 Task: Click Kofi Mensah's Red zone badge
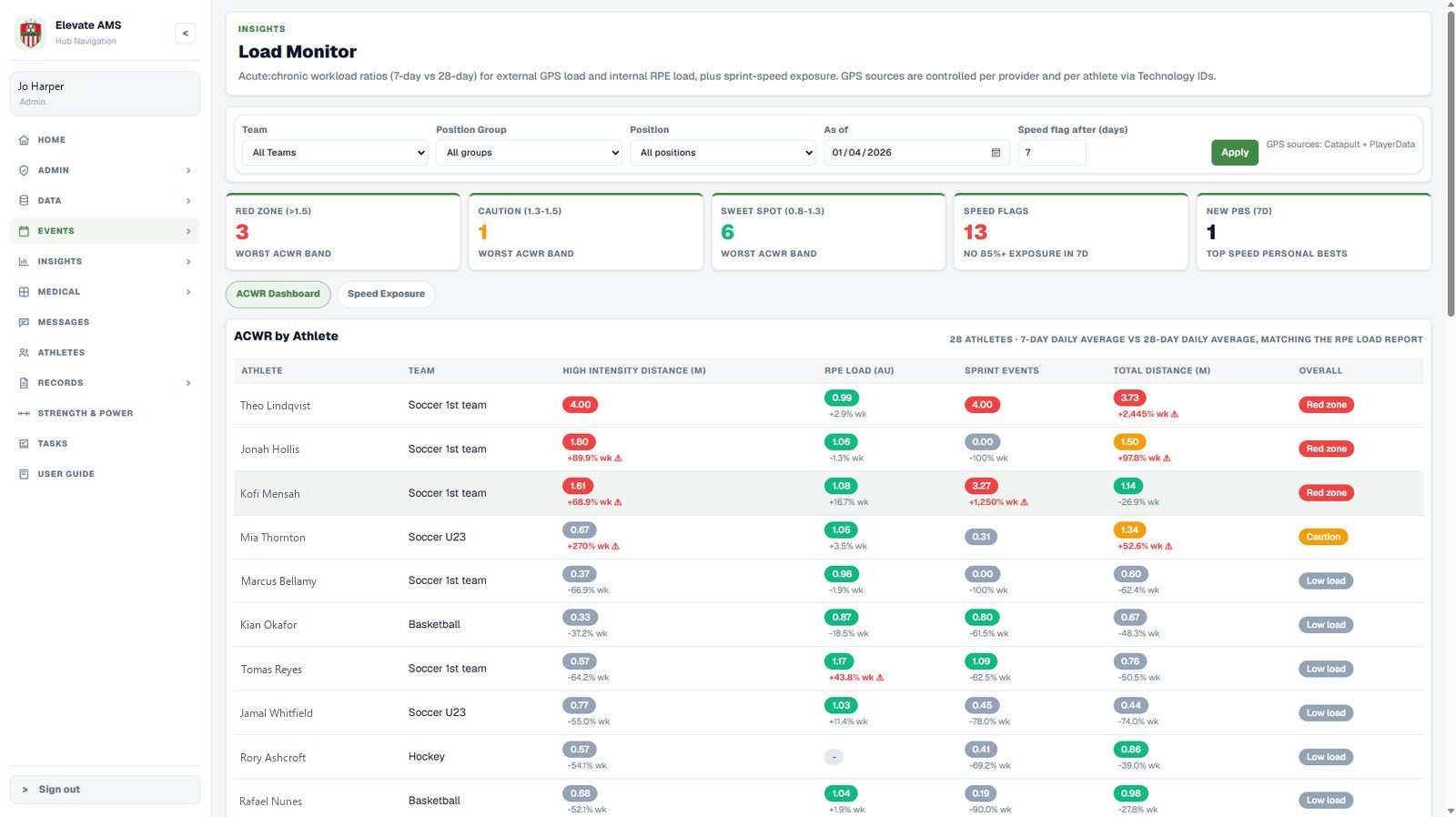click(x=1326, y=493)
